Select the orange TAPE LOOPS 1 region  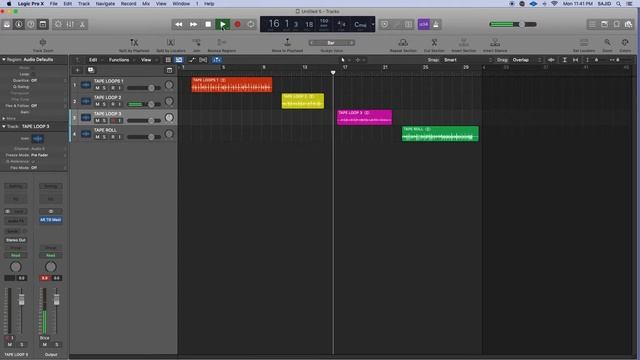pyautogui.click(x=232, y=84)
